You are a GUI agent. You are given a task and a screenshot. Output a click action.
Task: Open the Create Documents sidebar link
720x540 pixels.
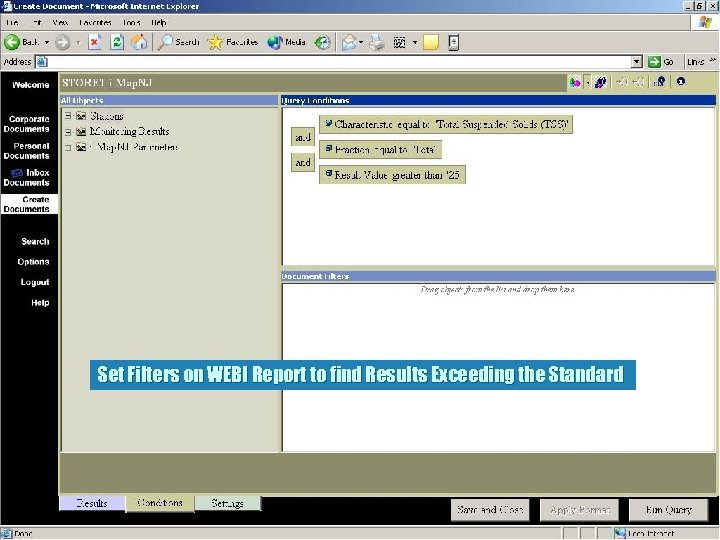click(x=29, y=204)
